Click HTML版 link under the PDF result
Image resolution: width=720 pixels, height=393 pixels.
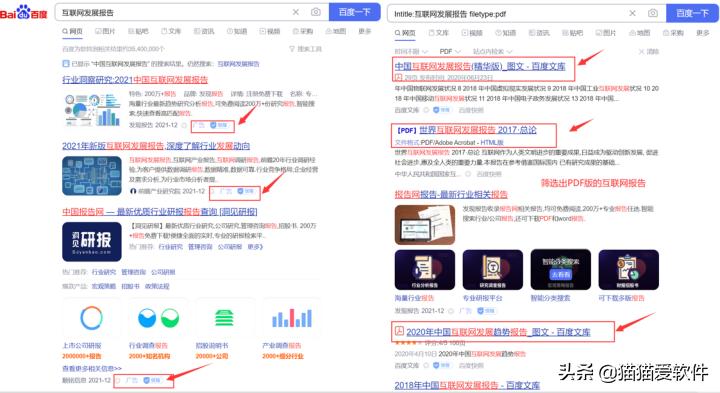(492, 143)
